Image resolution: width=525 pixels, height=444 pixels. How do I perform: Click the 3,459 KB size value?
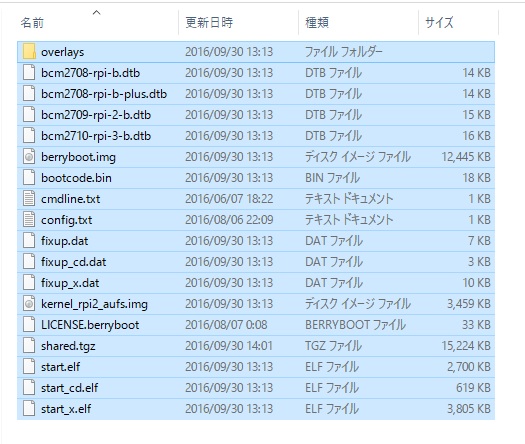coord(469,304)
